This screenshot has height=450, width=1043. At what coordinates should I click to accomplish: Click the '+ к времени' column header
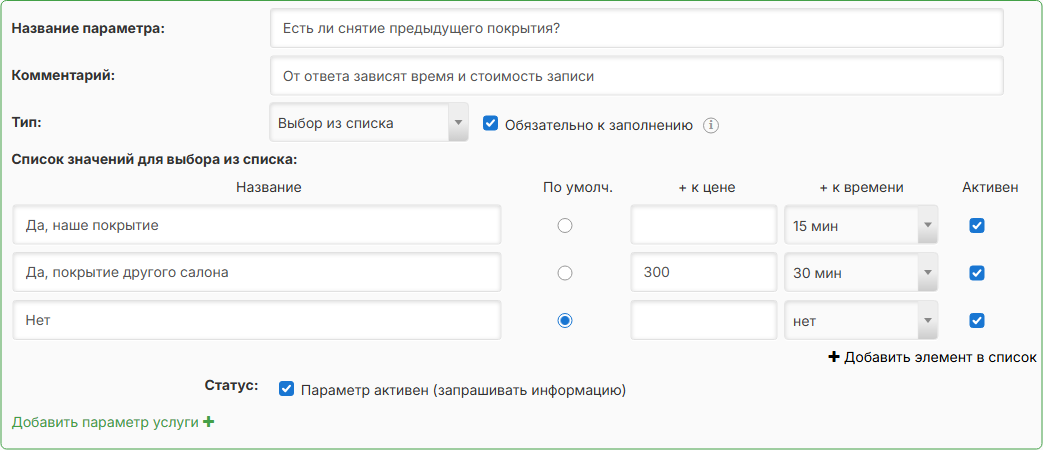[861, 187]
